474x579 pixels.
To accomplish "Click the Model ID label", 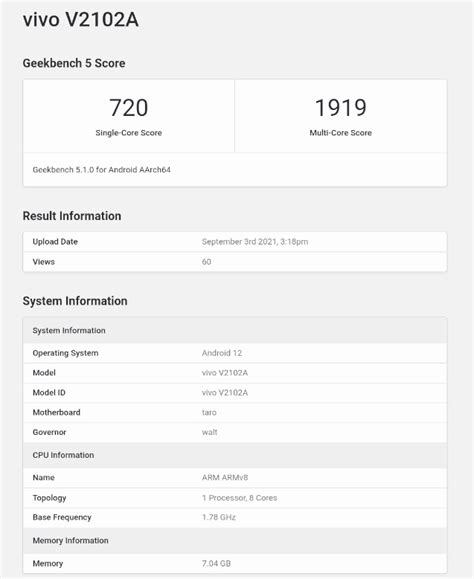I will pyautogui.click(x=49, y=393).
